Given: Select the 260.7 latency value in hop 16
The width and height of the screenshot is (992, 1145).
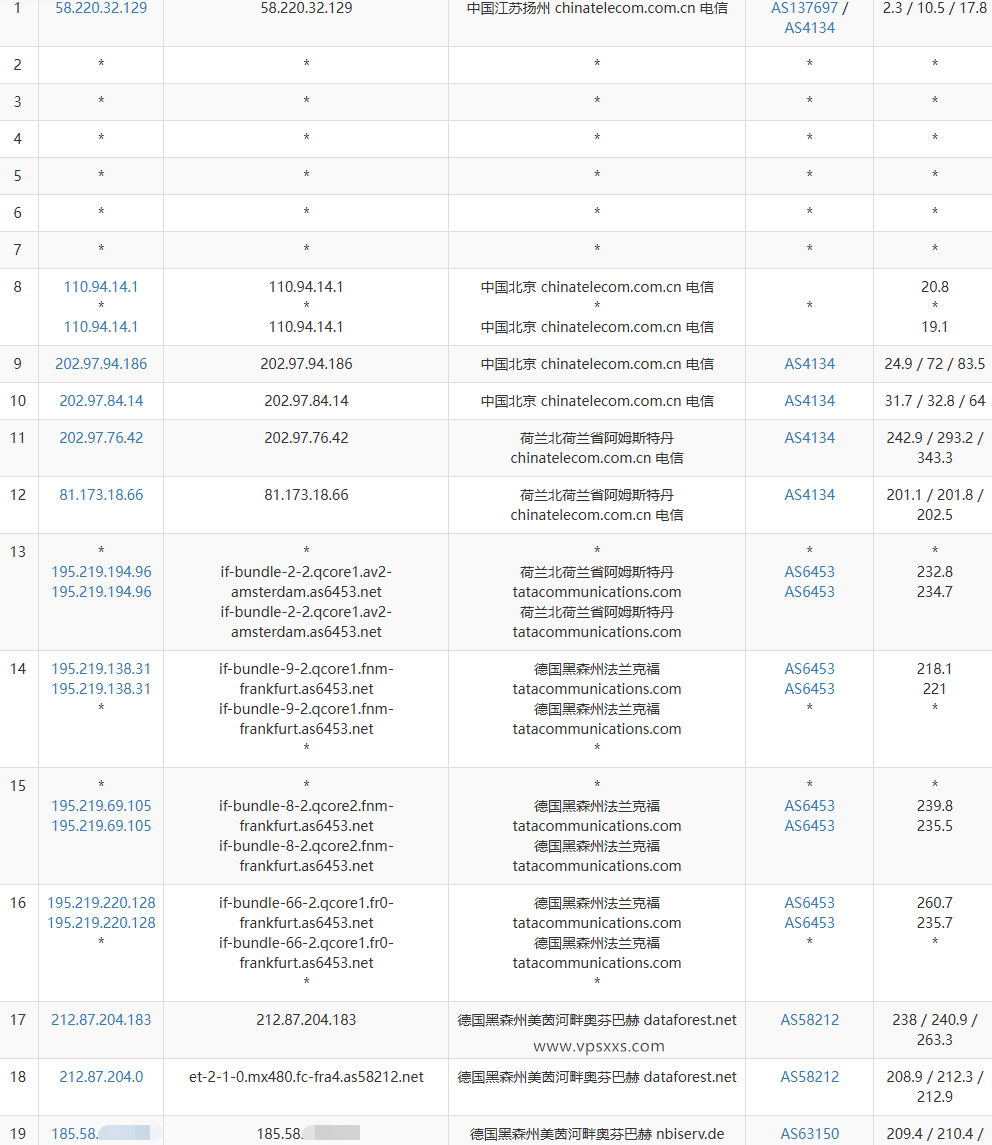Looking at the screenshot, I should pos(934,903).
